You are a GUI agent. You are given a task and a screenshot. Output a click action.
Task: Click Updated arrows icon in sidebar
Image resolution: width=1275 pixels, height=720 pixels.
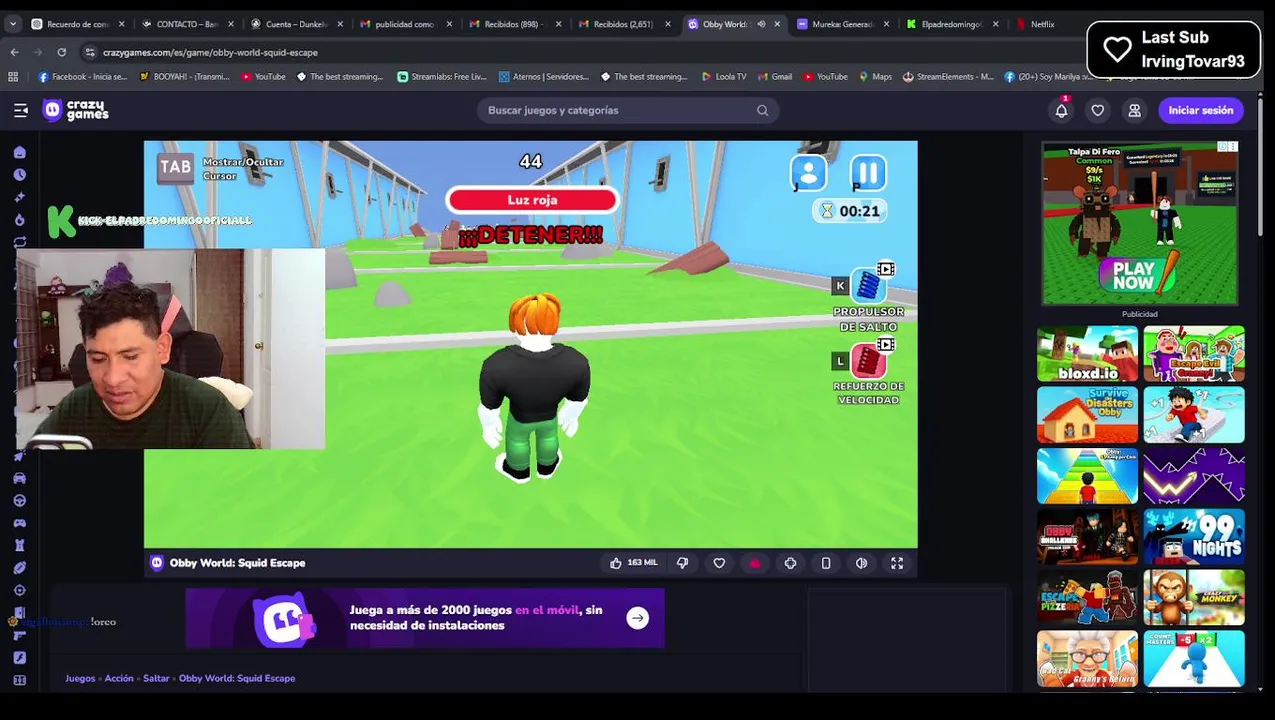coord(19,242)
